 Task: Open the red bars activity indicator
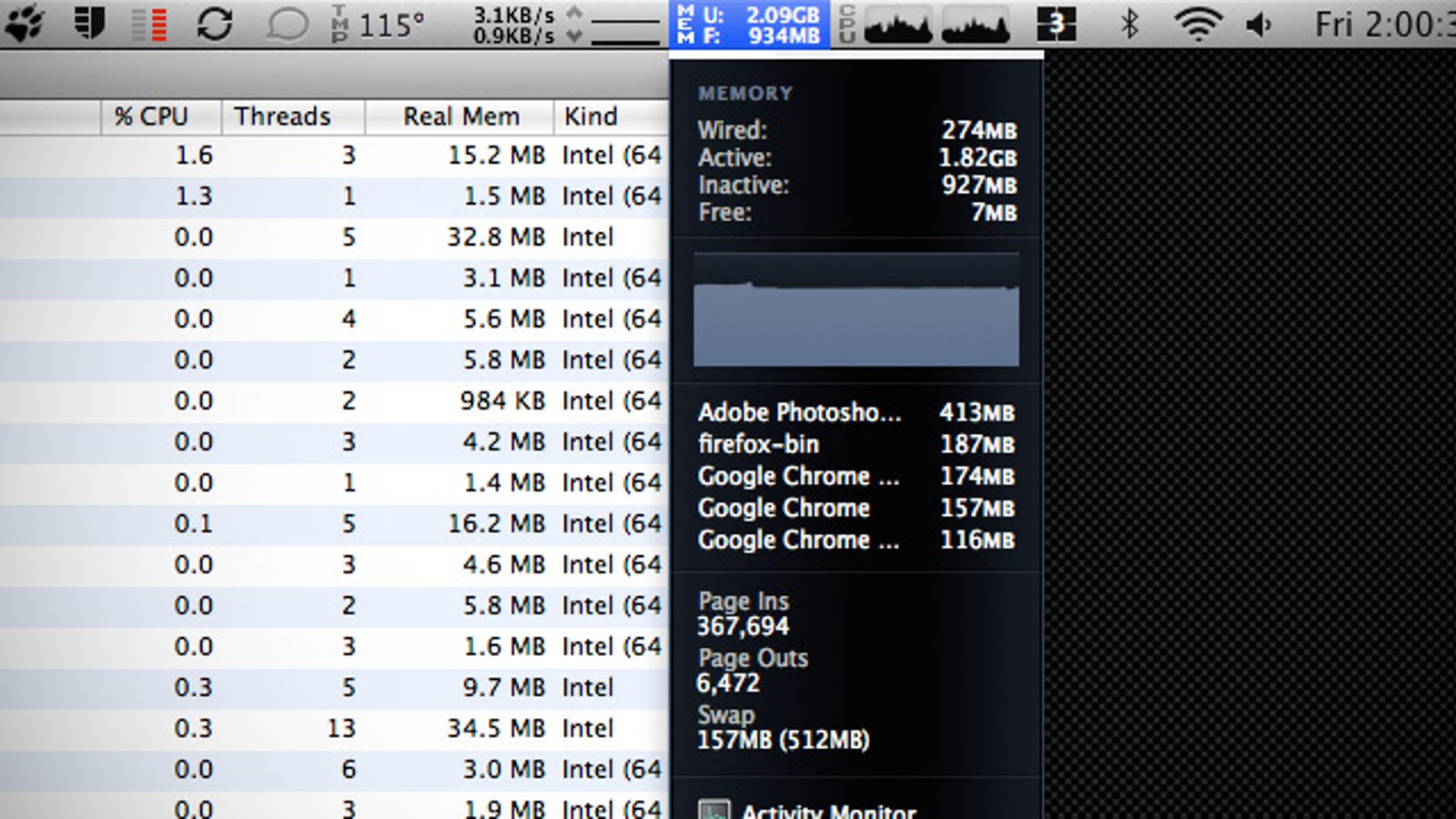pos(150,24)
